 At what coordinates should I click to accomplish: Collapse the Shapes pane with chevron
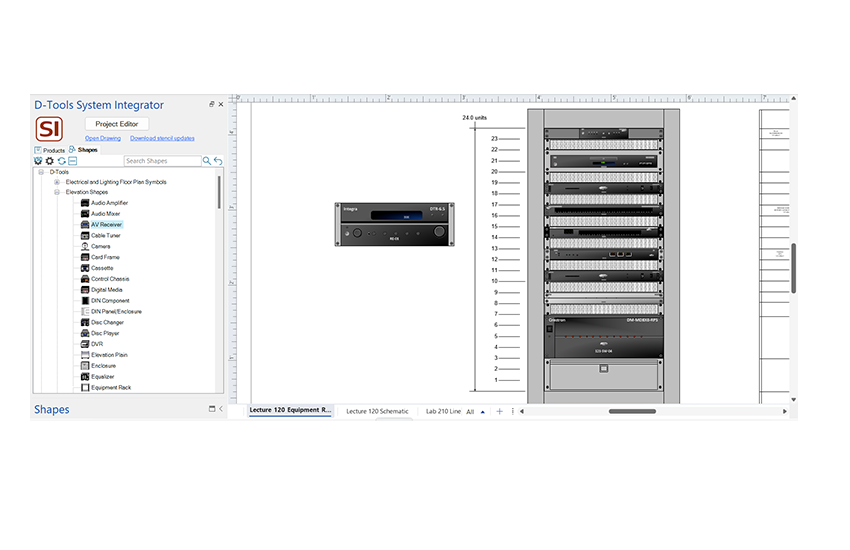221,409
